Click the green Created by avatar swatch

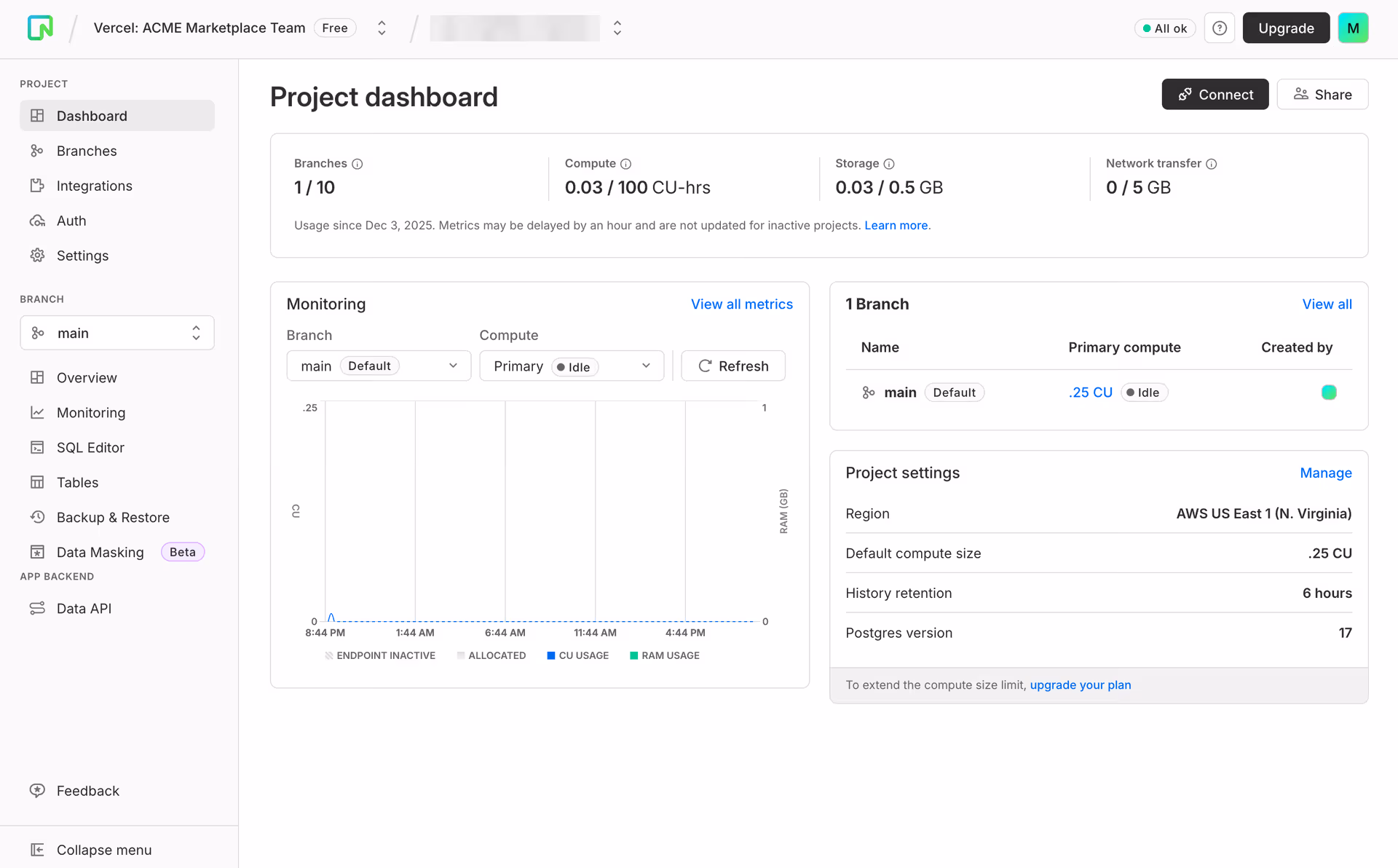(x=1329, y=392)
